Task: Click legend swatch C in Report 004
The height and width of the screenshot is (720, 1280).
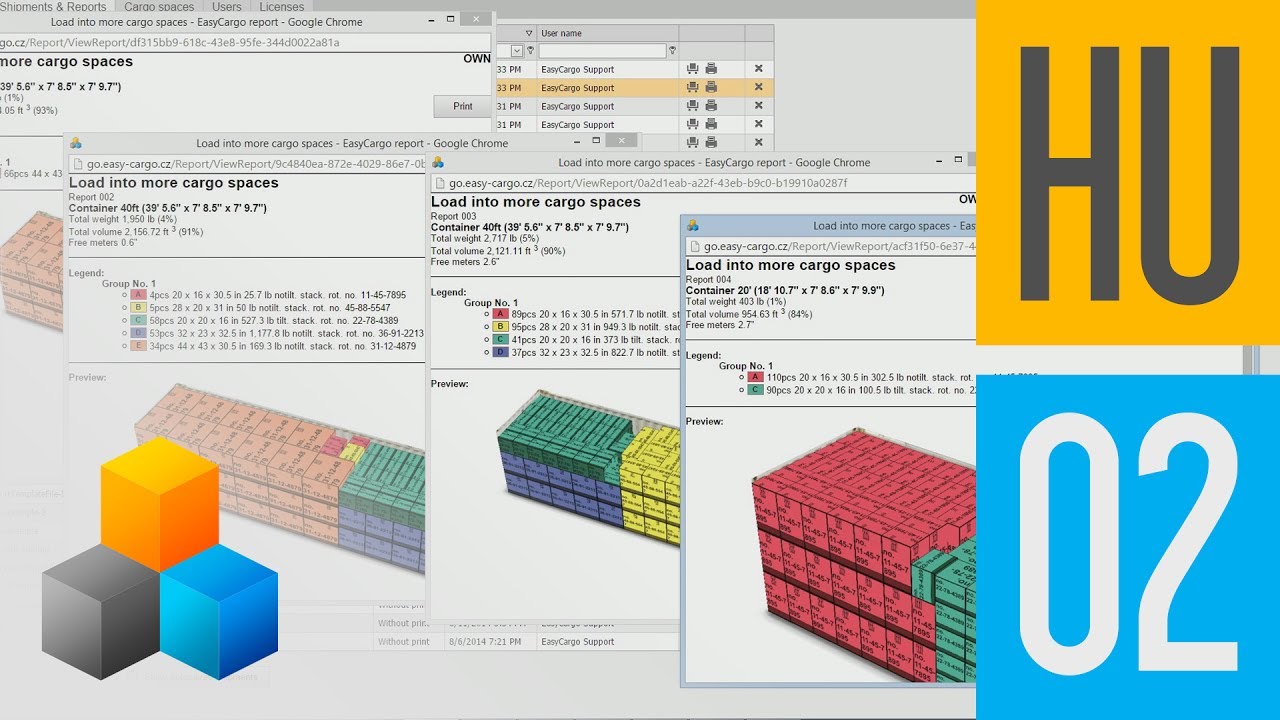Action: click(x=756, y=390)
